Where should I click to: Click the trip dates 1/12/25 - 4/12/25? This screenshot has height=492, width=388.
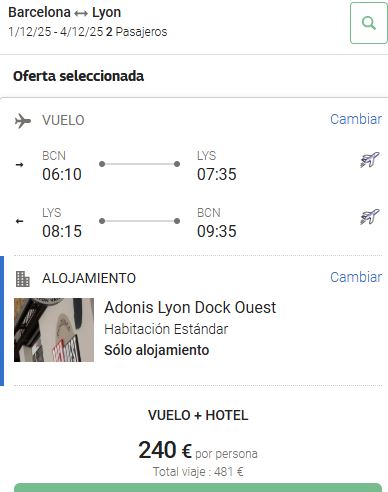coord(56,32)
